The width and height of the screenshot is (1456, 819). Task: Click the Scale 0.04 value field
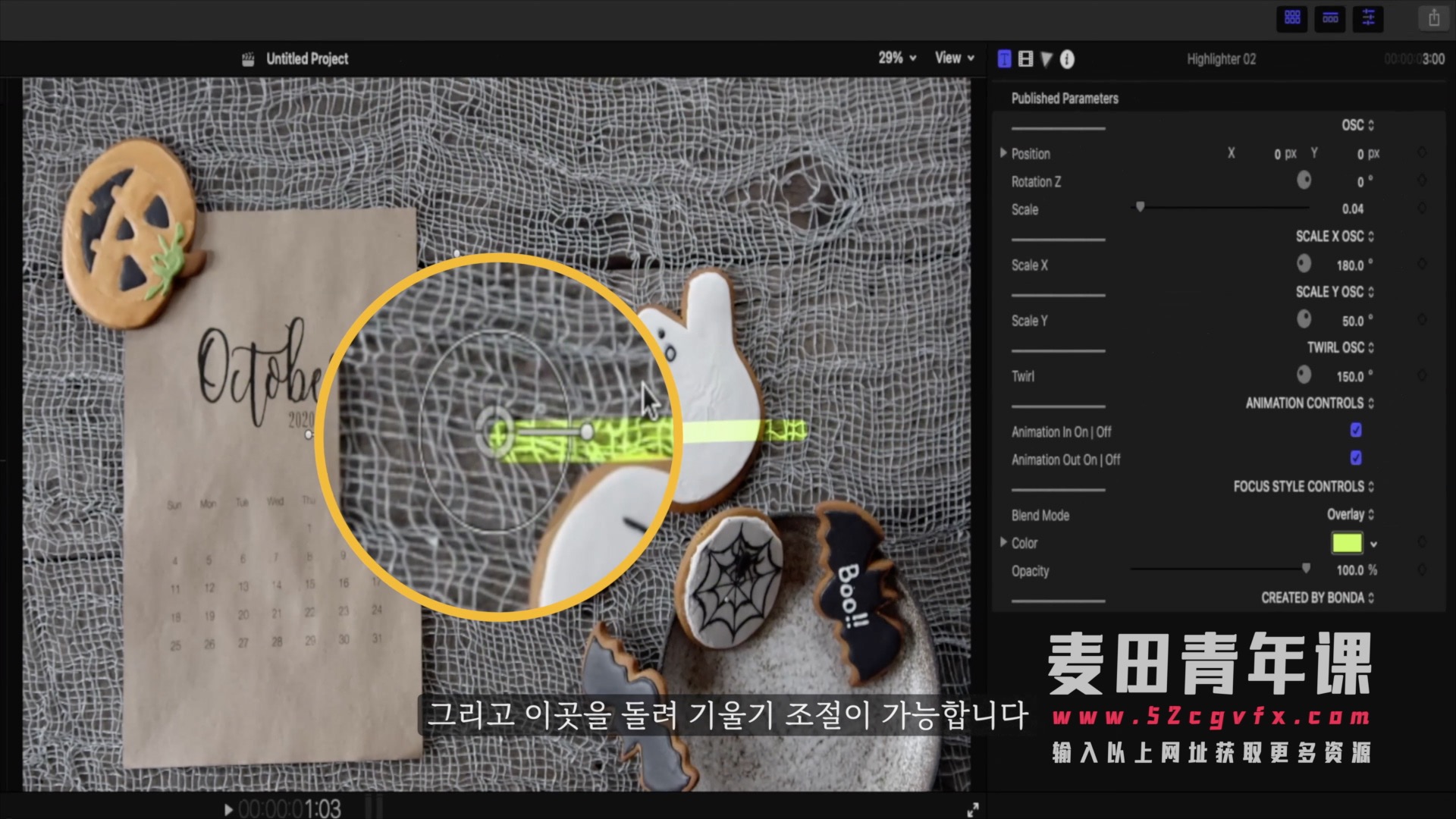pos(1352,209)
